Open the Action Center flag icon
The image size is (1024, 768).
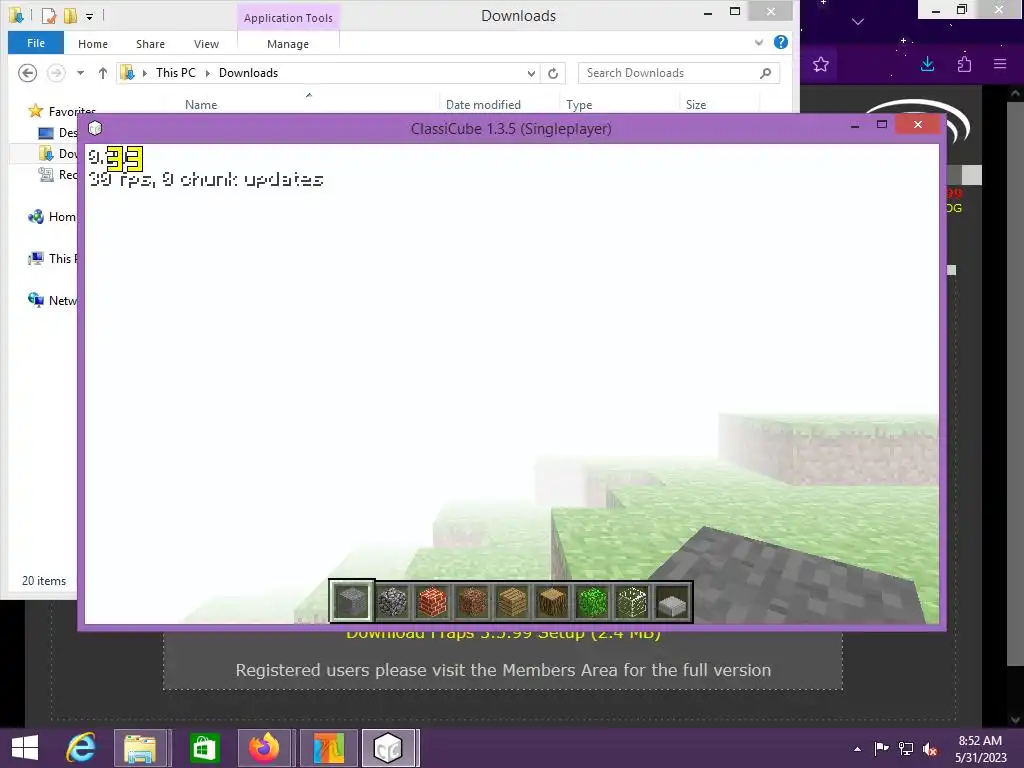pos(881,749)
